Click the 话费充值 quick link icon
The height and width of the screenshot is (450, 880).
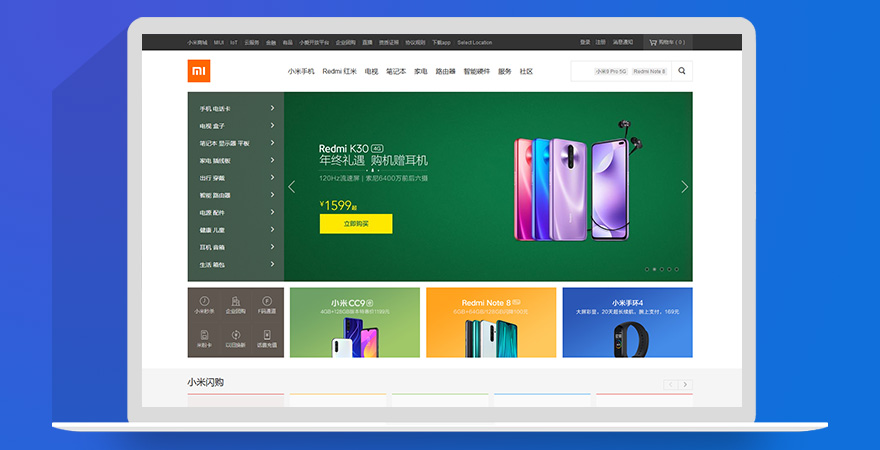pos(266,339)
